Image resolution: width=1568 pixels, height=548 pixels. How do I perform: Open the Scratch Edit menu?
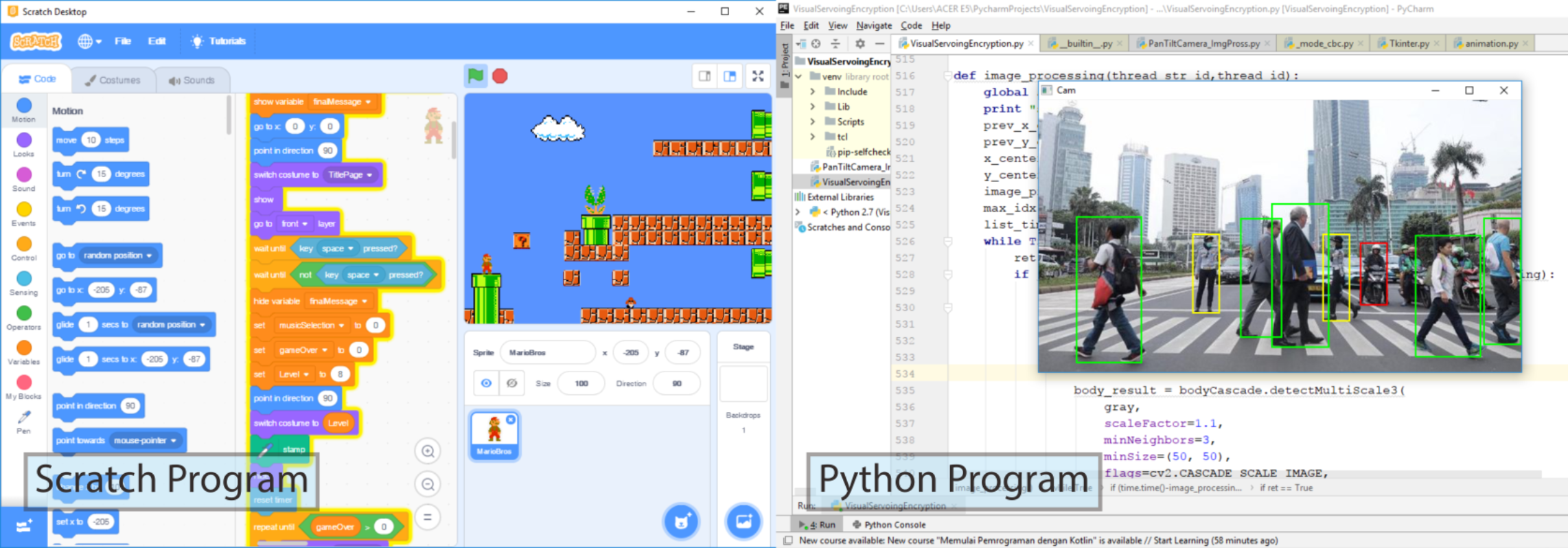coord(157,41)
